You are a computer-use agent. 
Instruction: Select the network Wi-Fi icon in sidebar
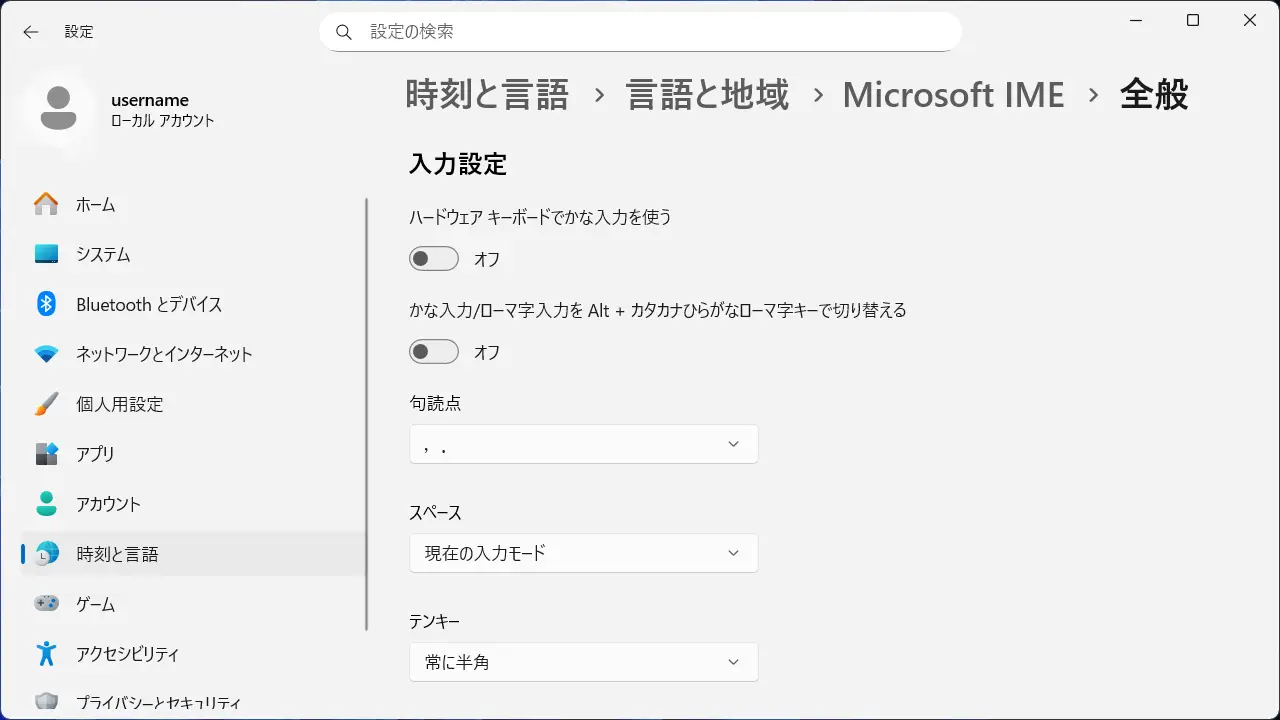coord(46,354)
